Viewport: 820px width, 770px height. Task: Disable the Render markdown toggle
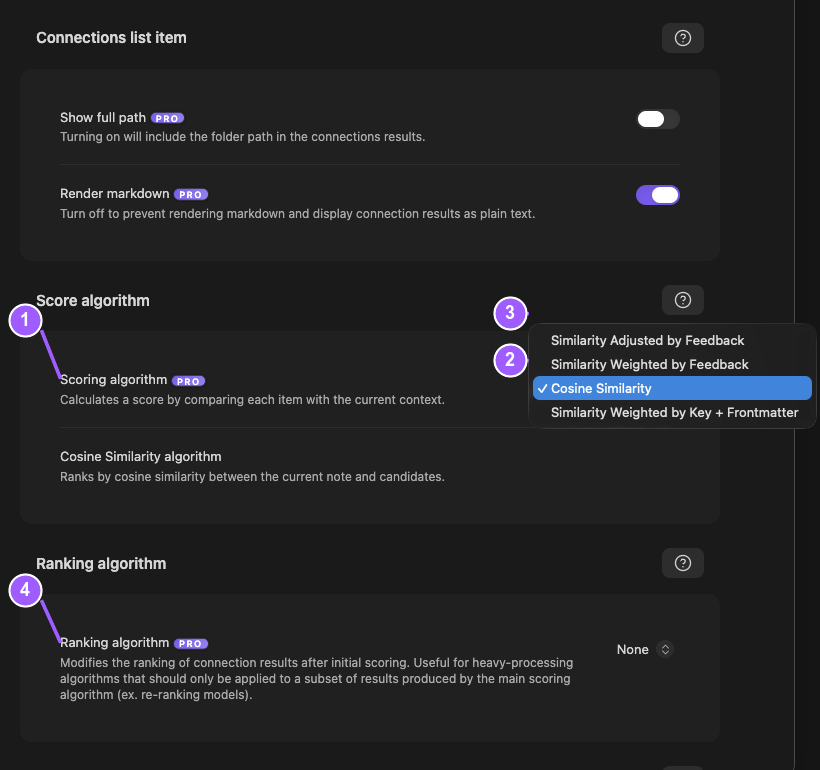pyautogui.click(x=658, y=195)
